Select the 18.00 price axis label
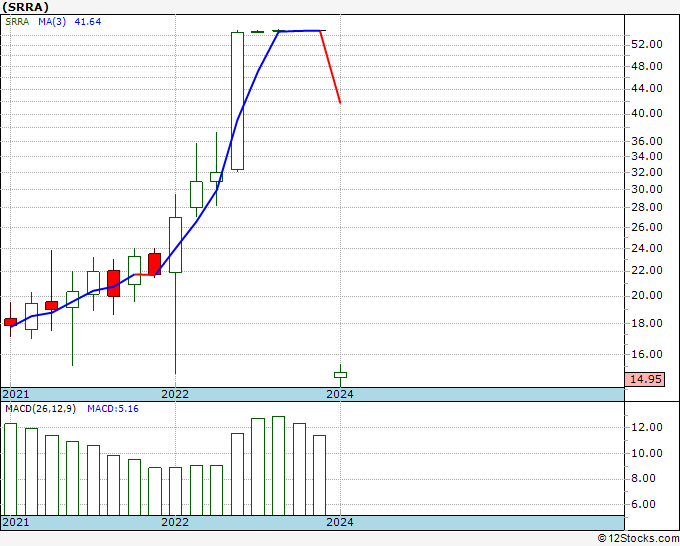Image resolution: width=680 pixels, height=546 pixels. tap(647, 324)
